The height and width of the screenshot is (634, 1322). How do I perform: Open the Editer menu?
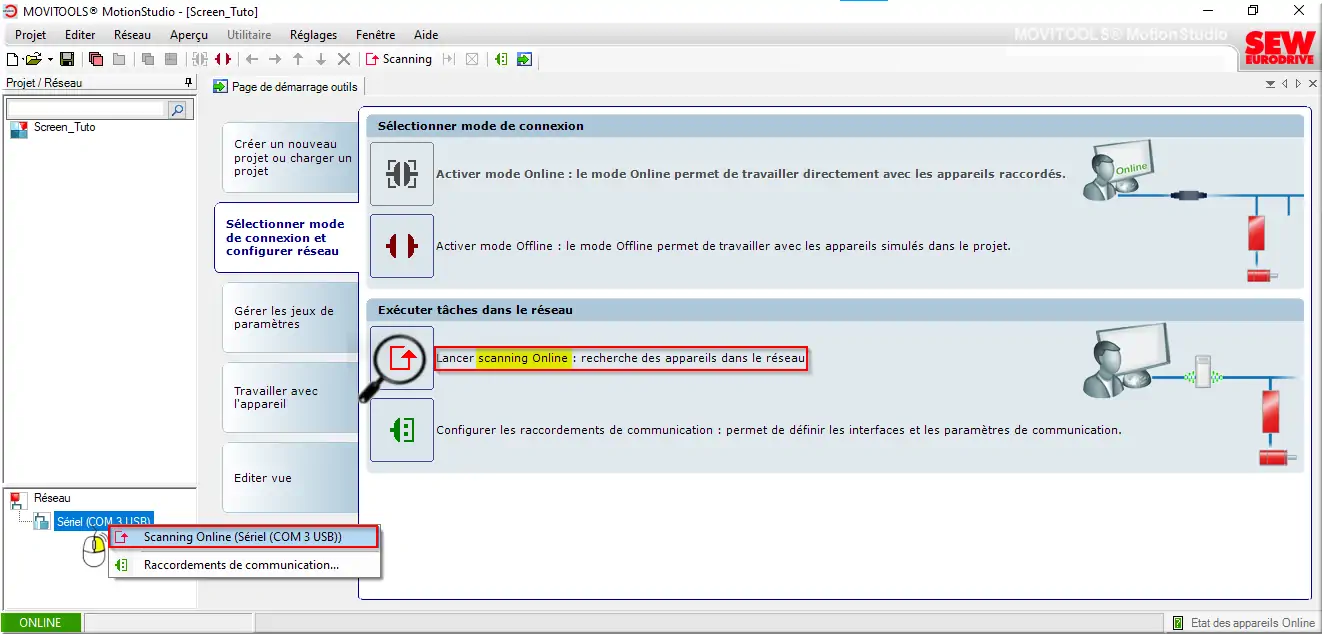pos(80,35)
